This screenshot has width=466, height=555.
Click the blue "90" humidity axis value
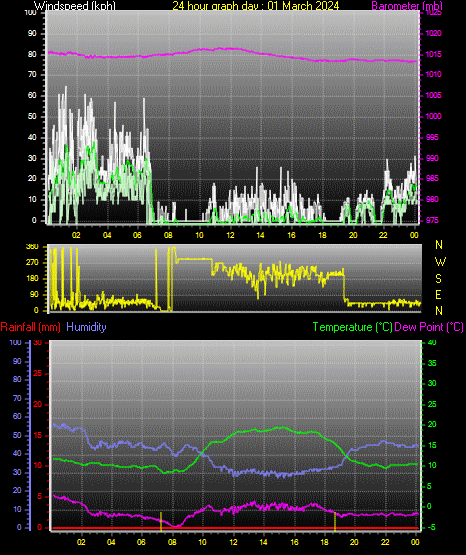[17, 361]
